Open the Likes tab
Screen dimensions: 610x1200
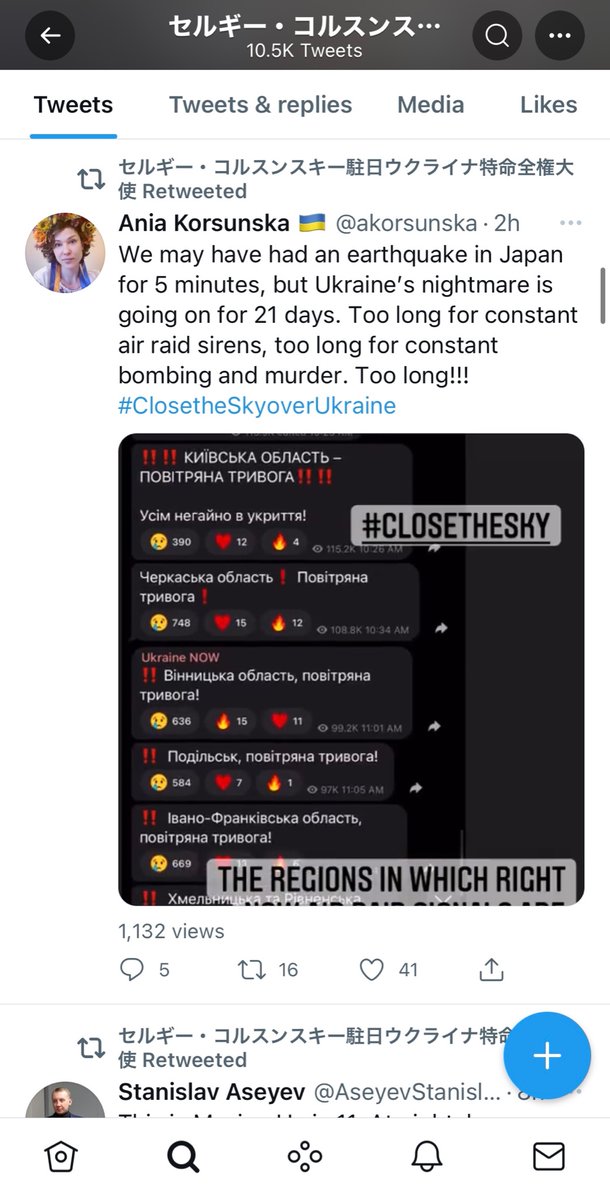(548, 105)
